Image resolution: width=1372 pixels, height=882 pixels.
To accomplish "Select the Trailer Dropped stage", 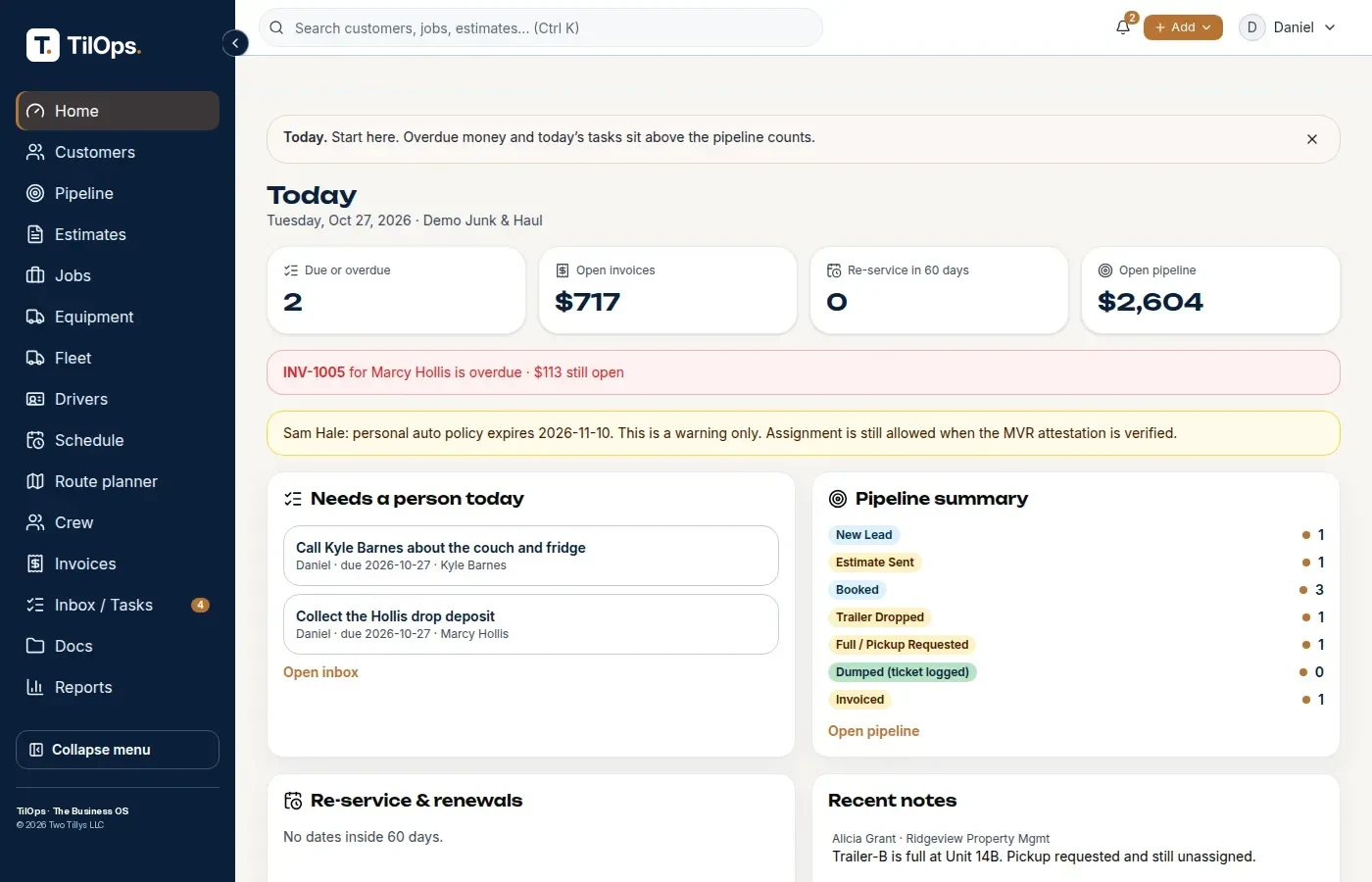I will click(x=879, y=617).
